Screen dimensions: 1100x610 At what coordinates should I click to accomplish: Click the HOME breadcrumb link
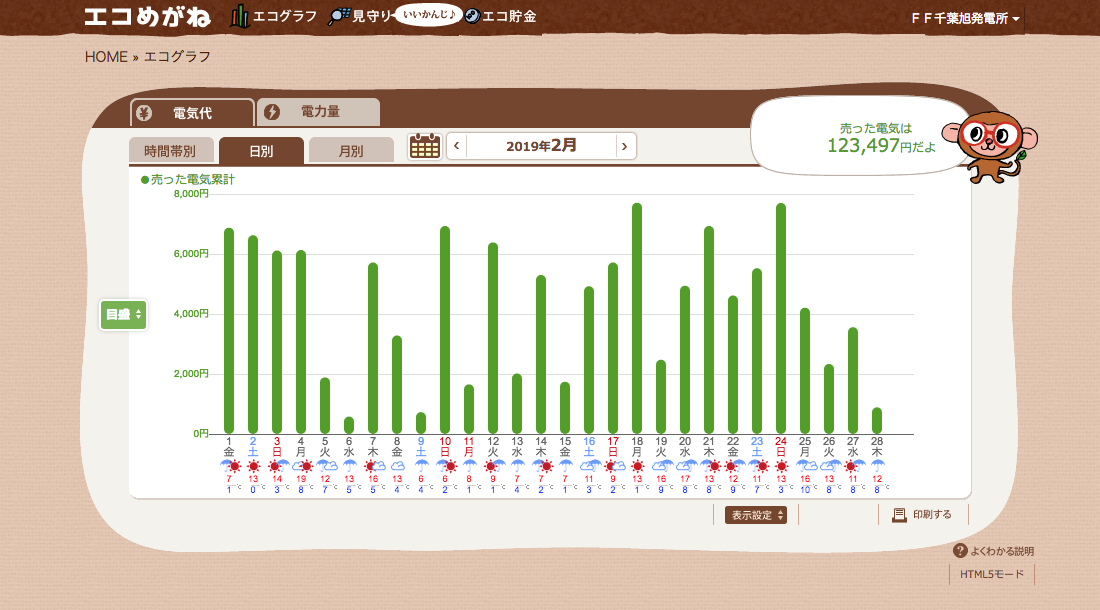(106, 57)
